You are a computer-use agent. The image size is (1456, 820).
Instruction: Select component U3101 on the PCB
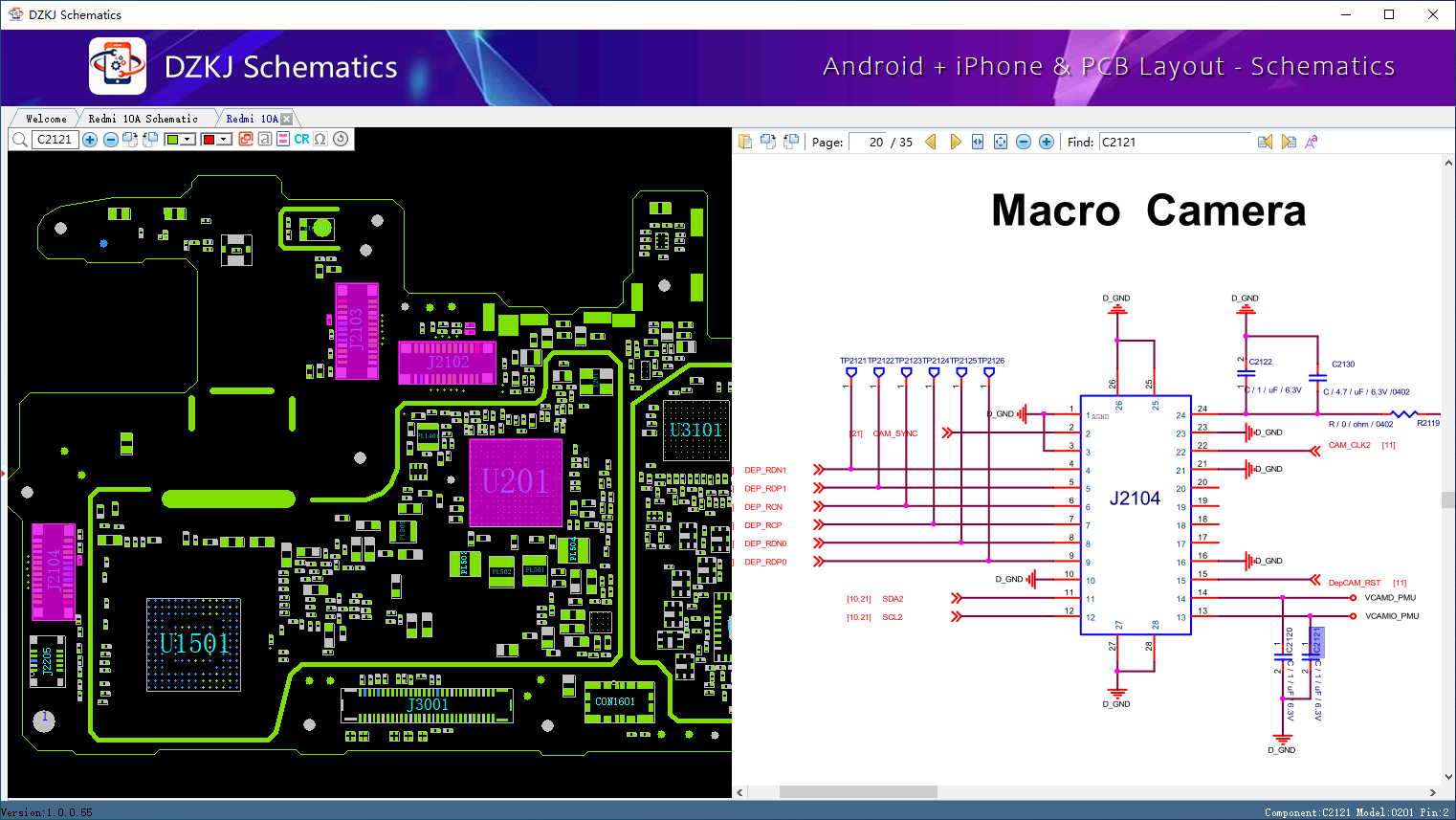click(x=695, y=430)
